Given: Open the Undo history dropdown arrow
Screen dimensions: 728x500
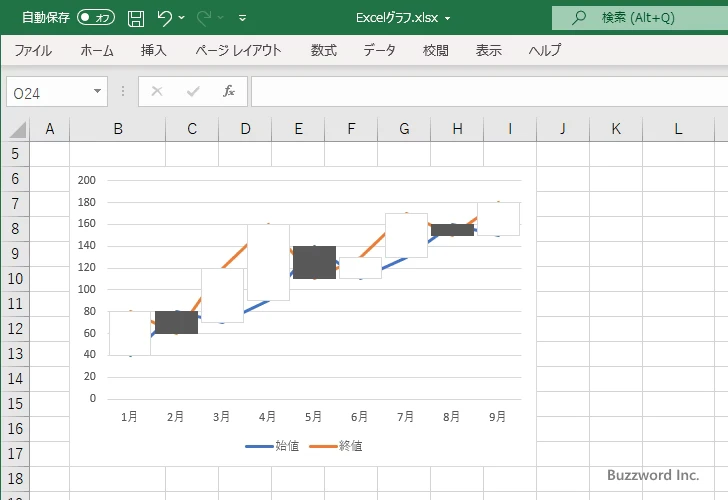Looking at the screenshot, I should coord(182,18).
